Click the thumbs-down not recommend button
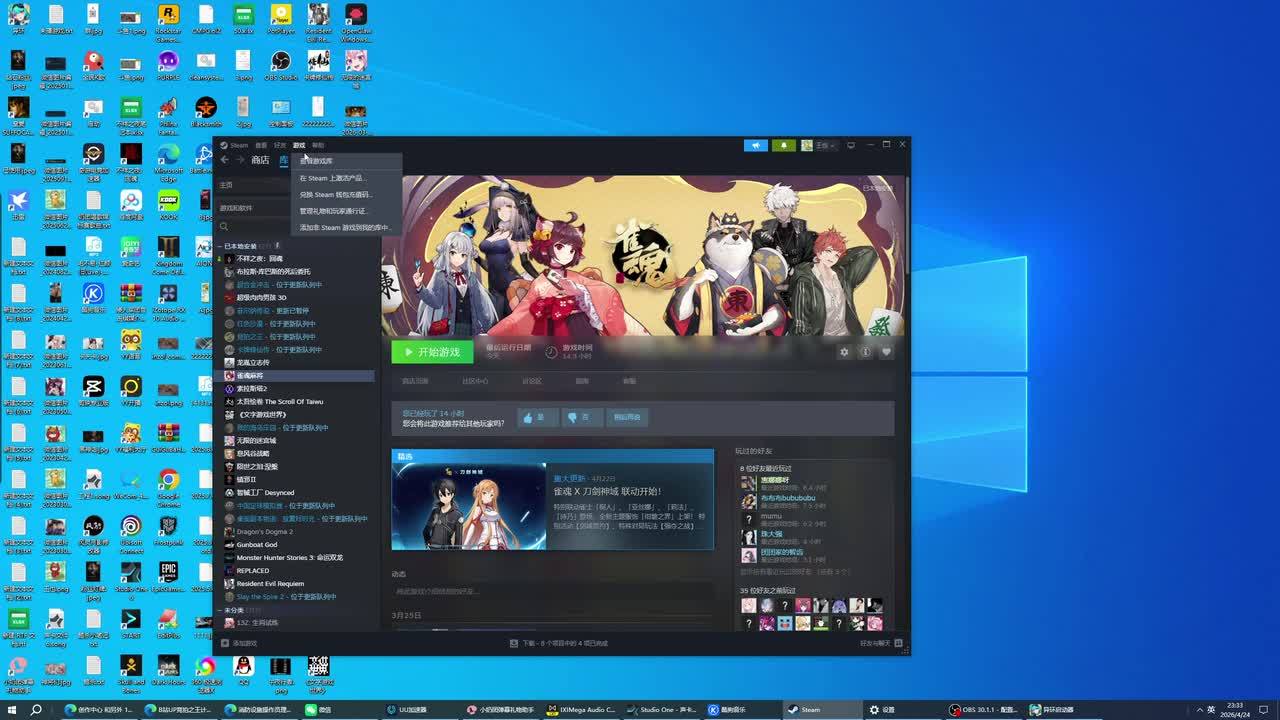Image resolution: width=1280 pixels, height=720 pixels. click(578, 417)
